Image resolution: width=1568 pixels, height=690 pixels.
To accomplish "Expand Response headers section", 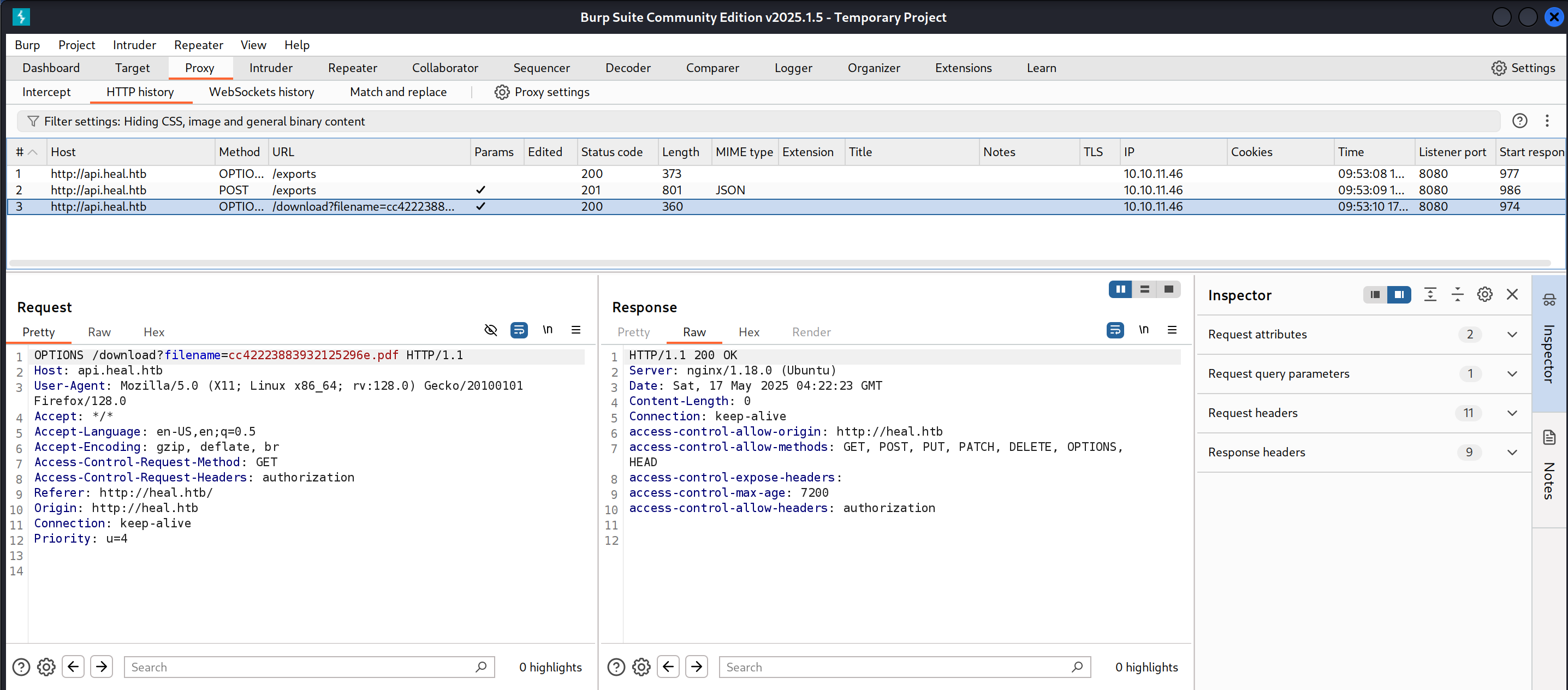I will (x=1512, y=452).
